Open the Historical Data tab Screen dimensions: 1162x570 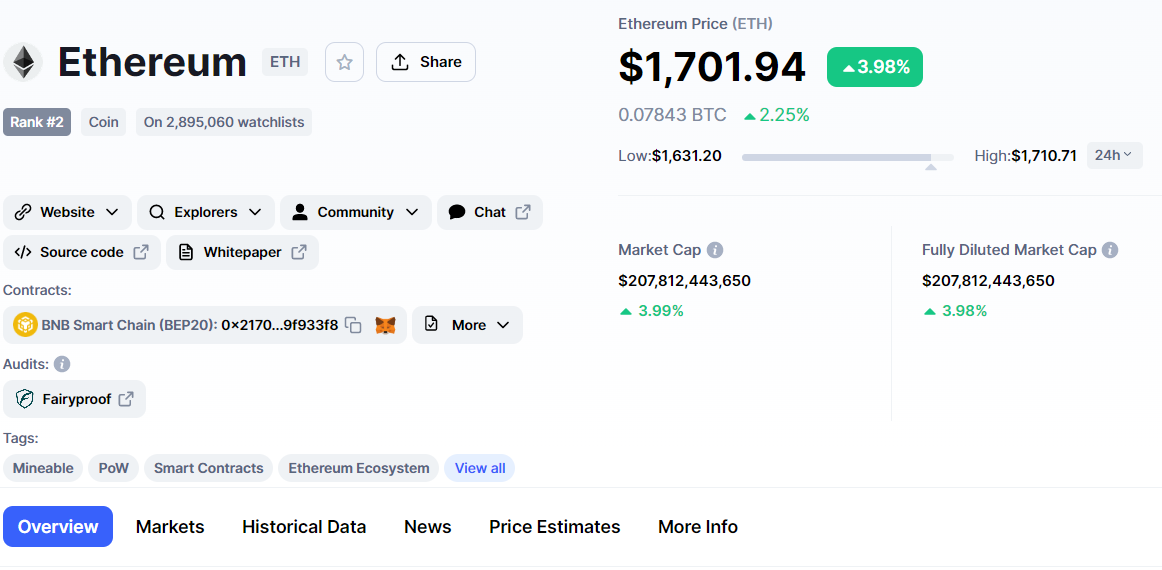tap(304, 527)
